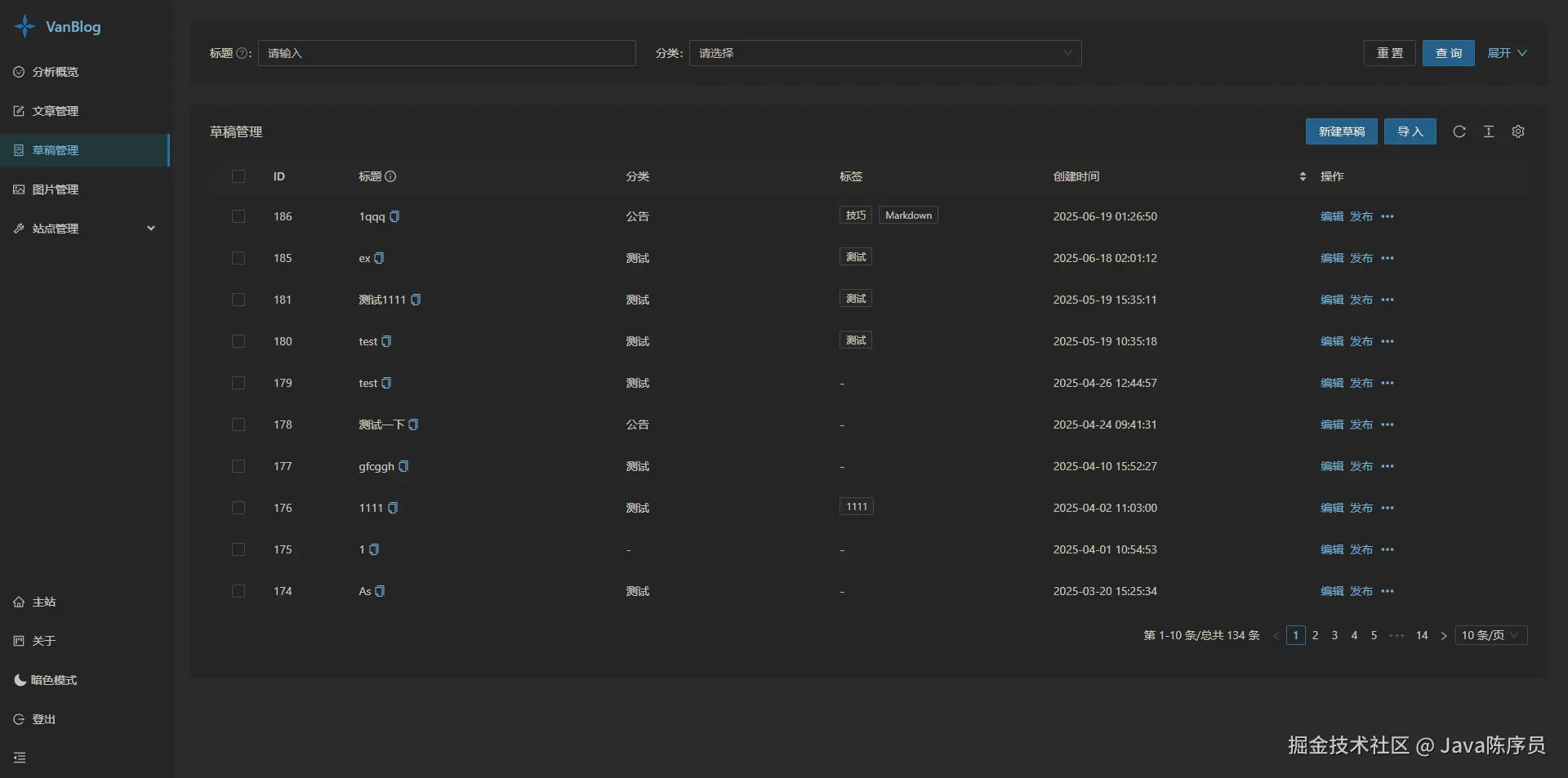Open 图片管理 in the sidebar
The height and width of the screenshot is (778, 1568).
85,189
